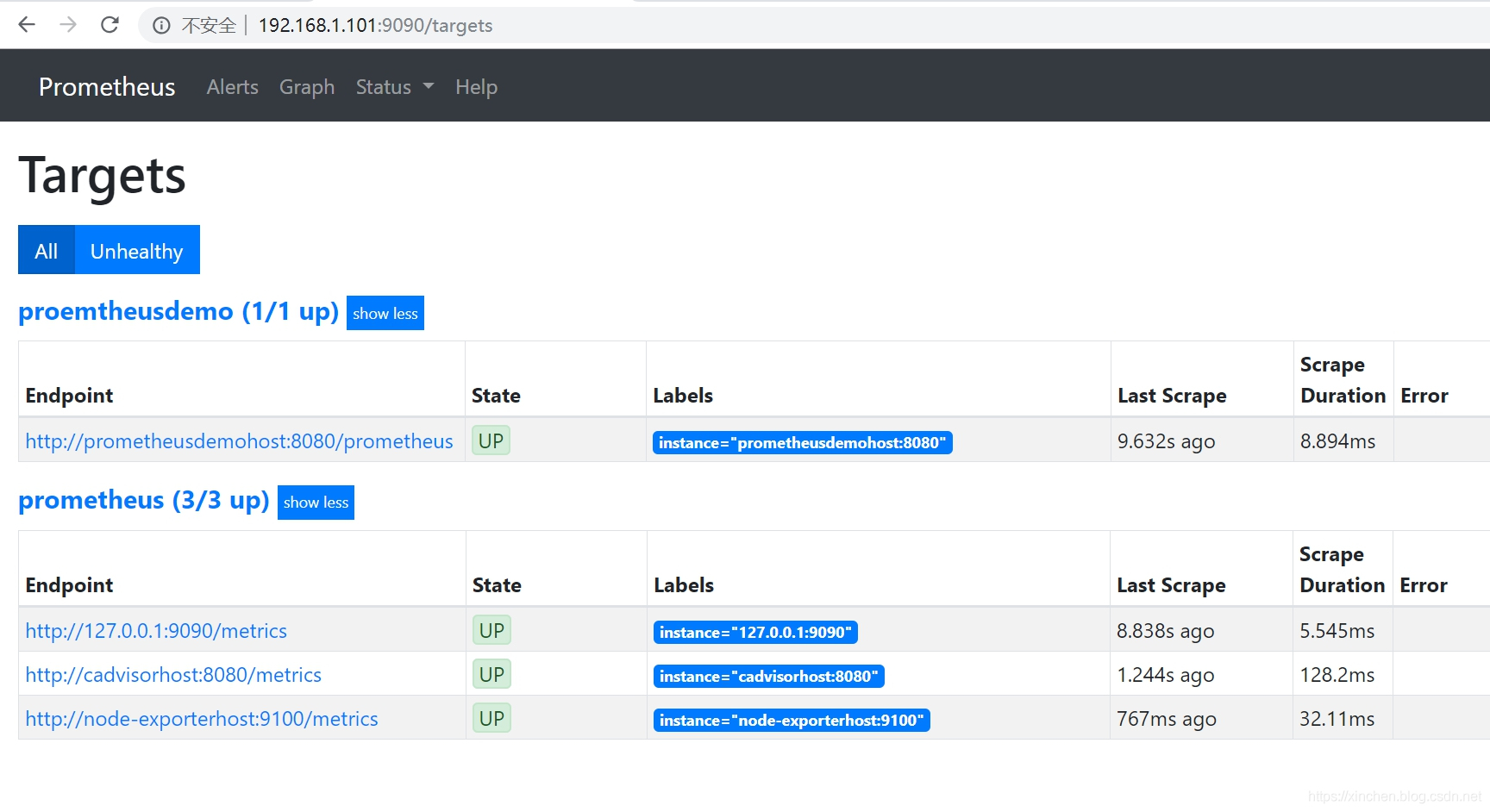Viewport: 1490px width, 812px height.
Task: Click the proemtheusdemo (1/1 up) heading link
Action: click(178, 311)
